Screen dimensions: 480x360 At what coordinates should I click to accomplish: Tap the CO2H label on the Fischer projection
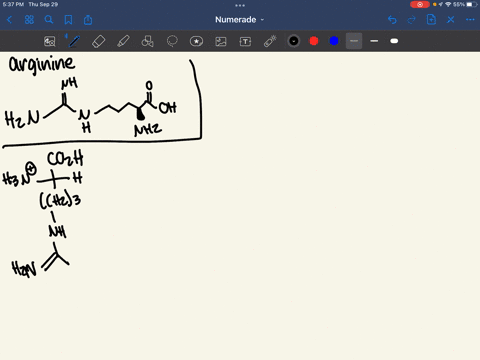click(x=65, y=158)
